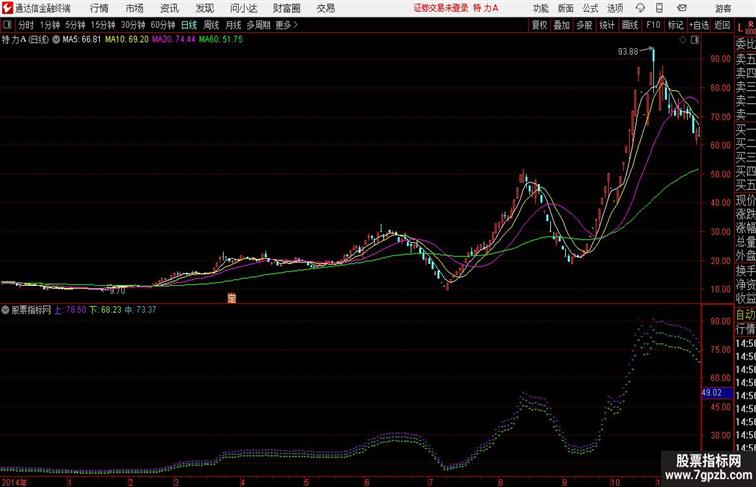Open the 行情 menu

click(99, 8)
